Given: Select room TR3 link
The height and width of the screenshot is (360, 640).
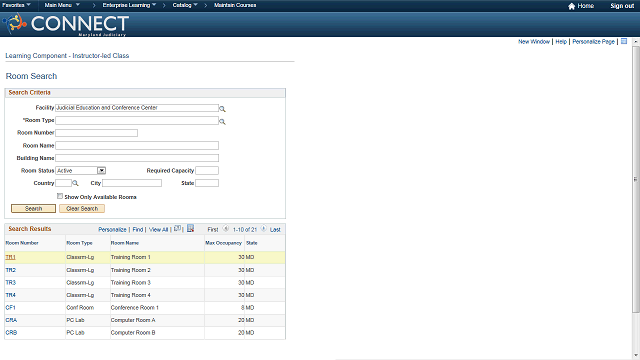Looking at the screenshot, I should [11, 282].
